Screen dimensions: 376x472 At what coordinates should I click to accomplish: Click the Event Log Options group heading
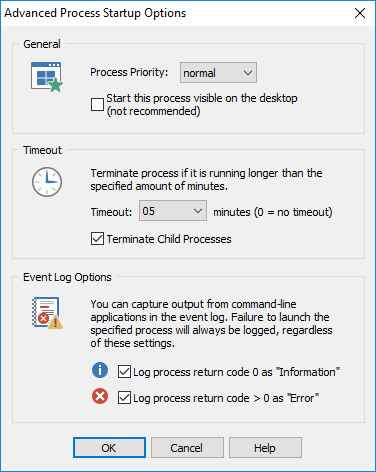(67, 277)
